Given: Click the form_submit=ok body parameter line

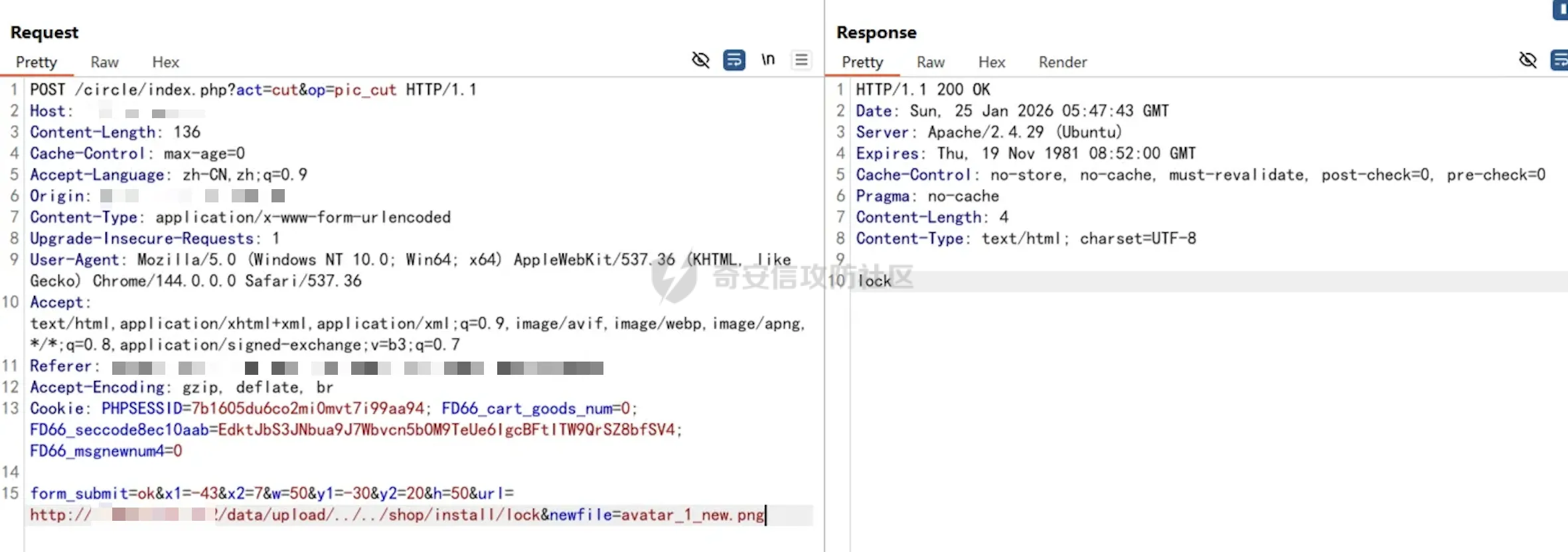Looking at the screenshot, I should click(x=272, y=494).
